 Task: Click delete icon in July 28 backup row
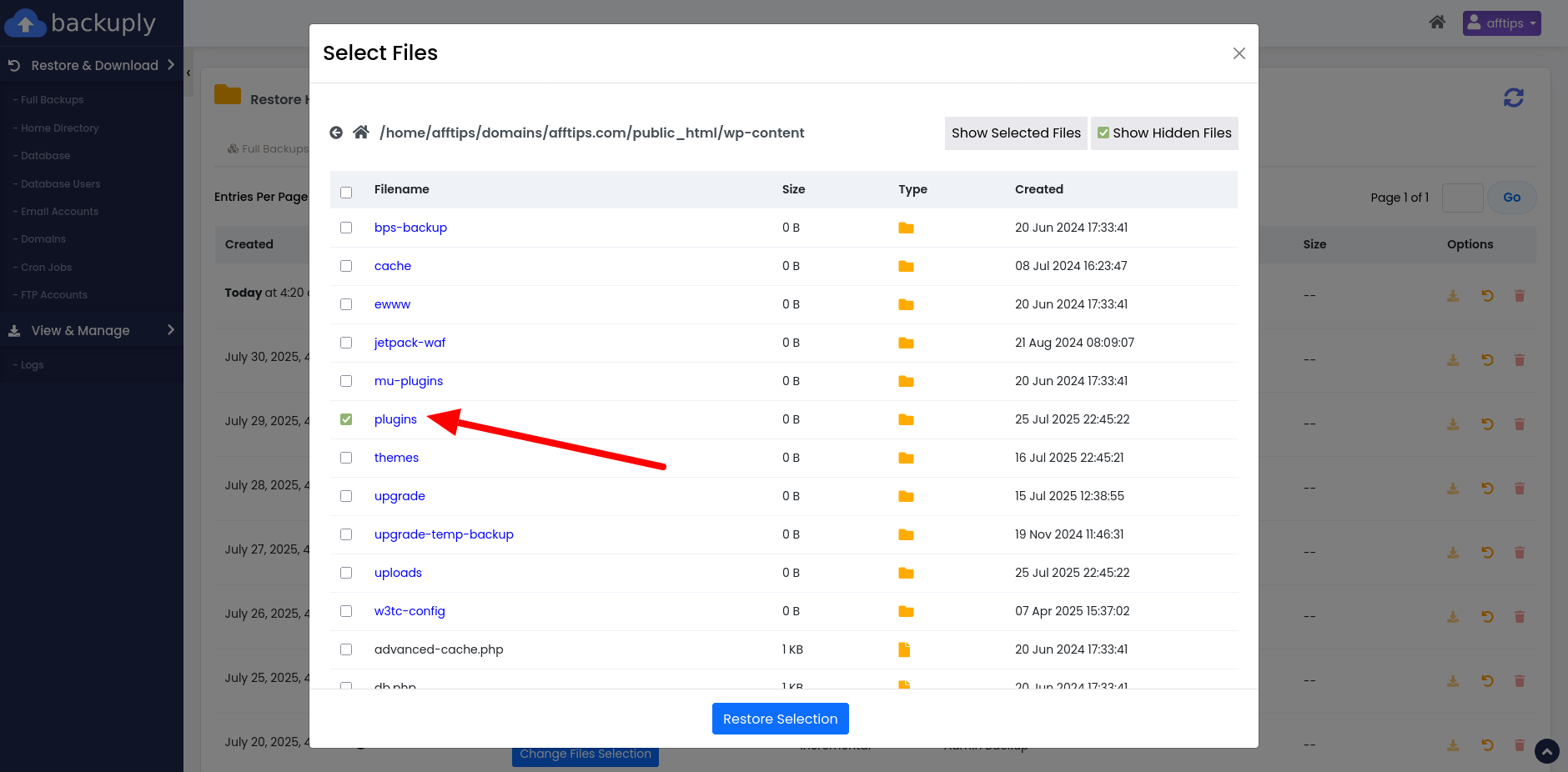click(x=1520, y=489)
